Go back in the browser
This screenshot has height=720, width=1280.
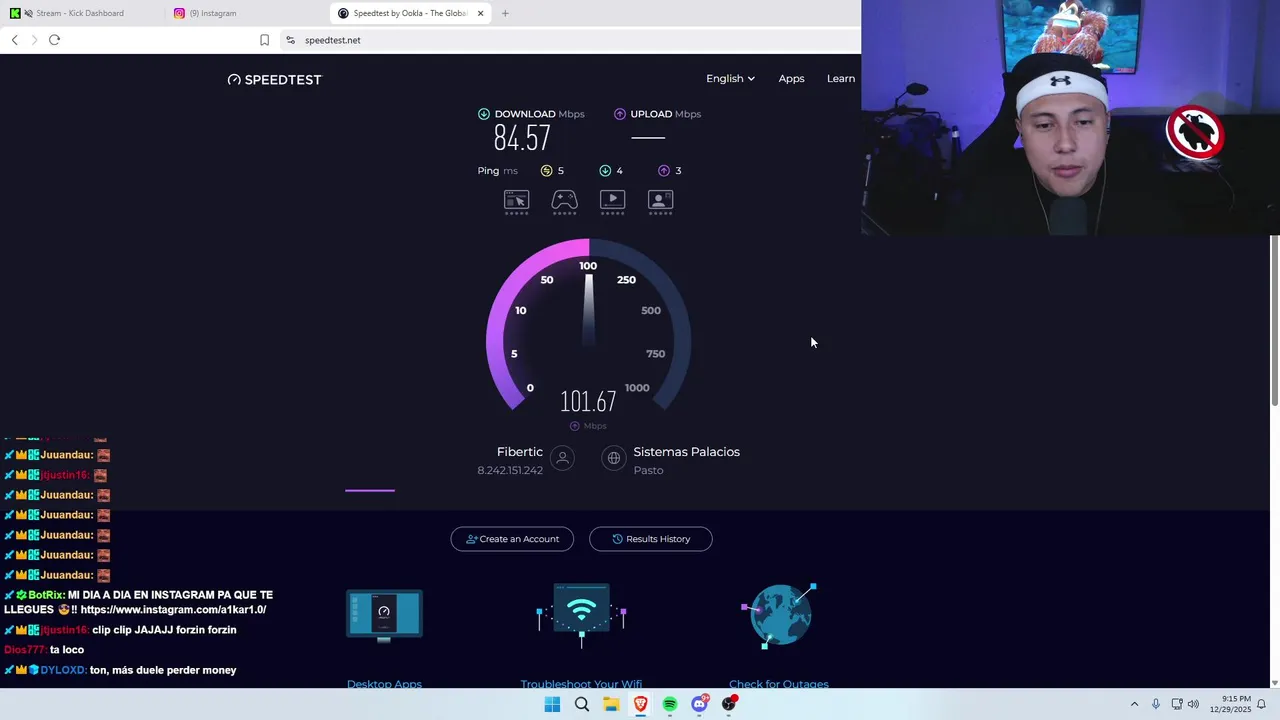click(x=14, y=40)
